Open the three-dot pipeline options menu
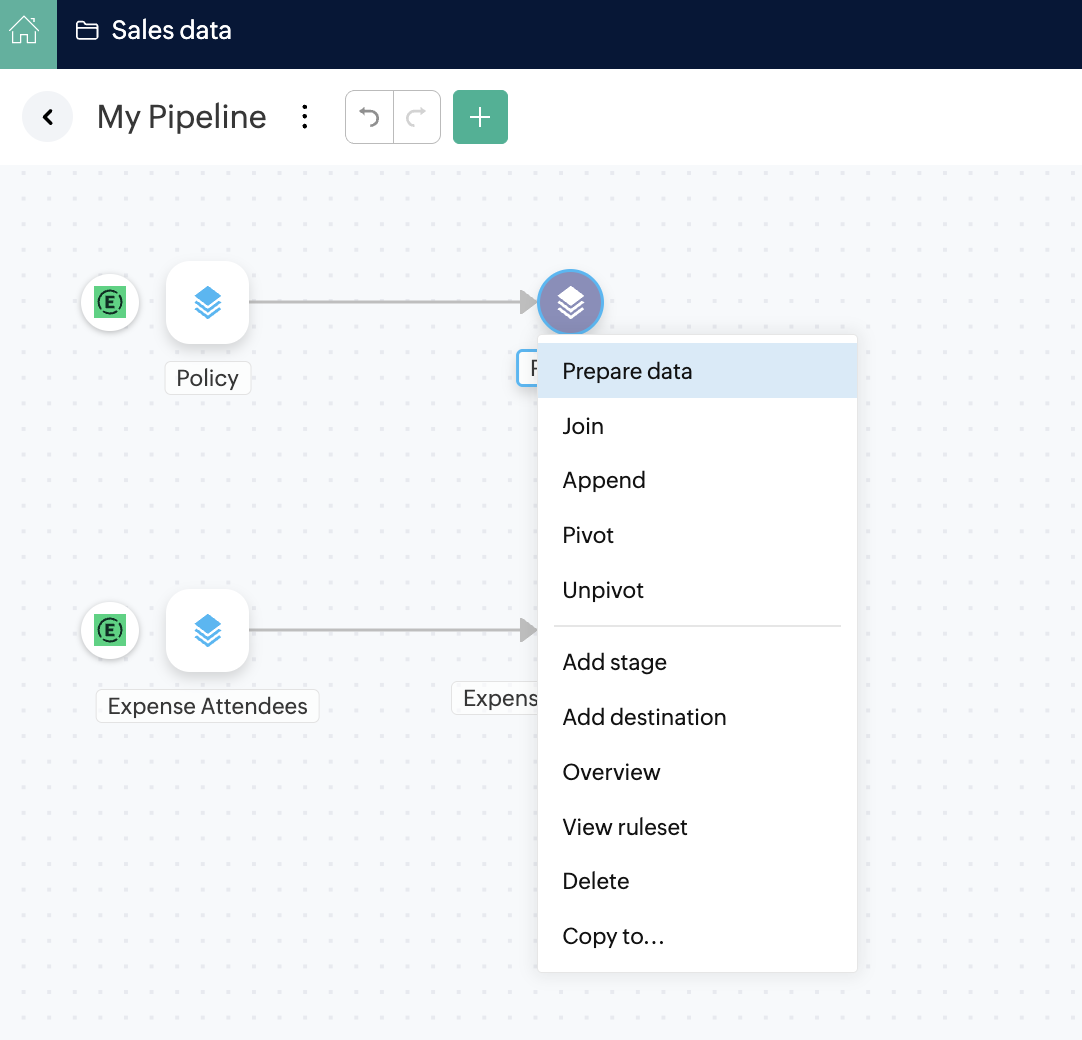Image resolution: width=1082 pixels, height=1040 pixels. tap(305, 118)
